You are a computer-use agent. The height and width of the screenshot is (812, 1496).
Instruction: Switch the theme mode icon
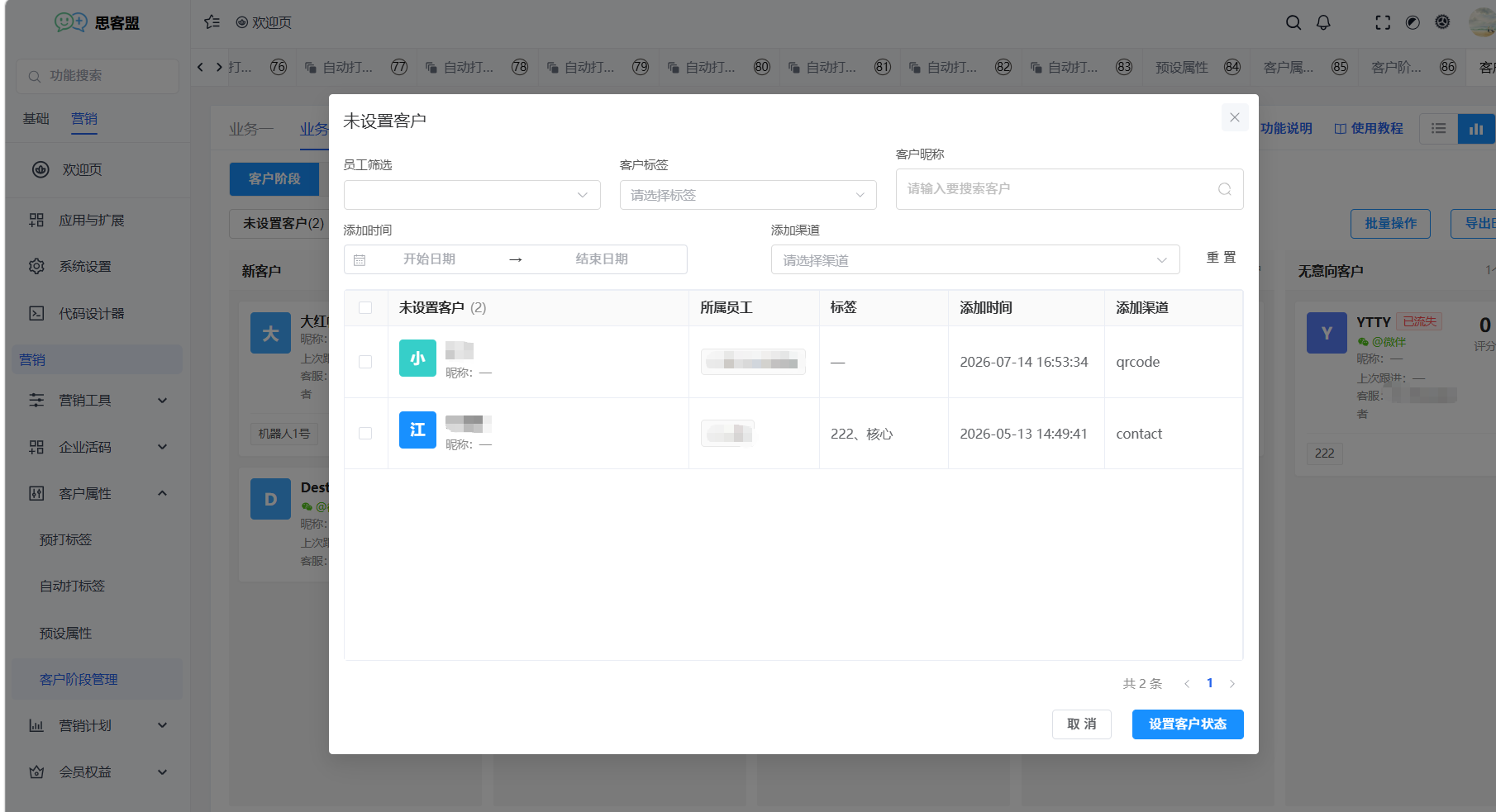pyautogui.click(x=1413, y=23)
